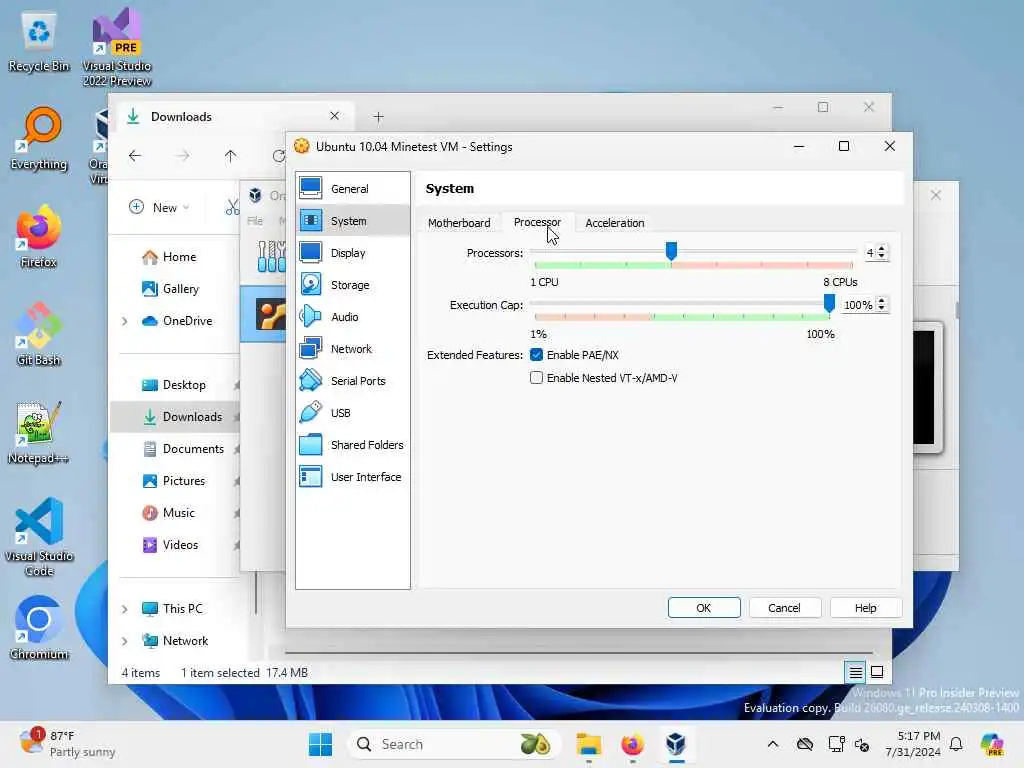1024x768 pixels.
Task: Open Videos in Explorer sidebar
Action: pyautogui.click(x=175, y=545)
